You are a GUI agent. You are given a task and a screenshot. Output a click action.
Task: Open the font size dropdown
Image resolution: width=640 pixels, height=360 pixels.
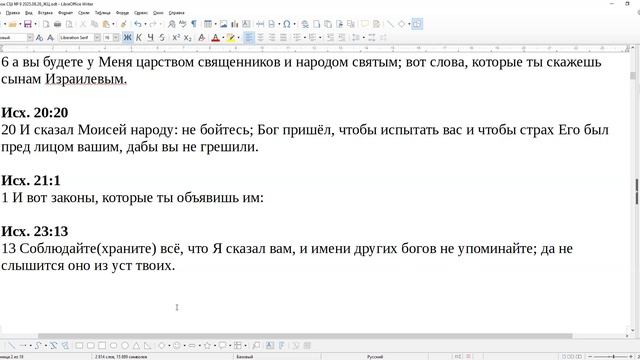click(x=116, y=38)
